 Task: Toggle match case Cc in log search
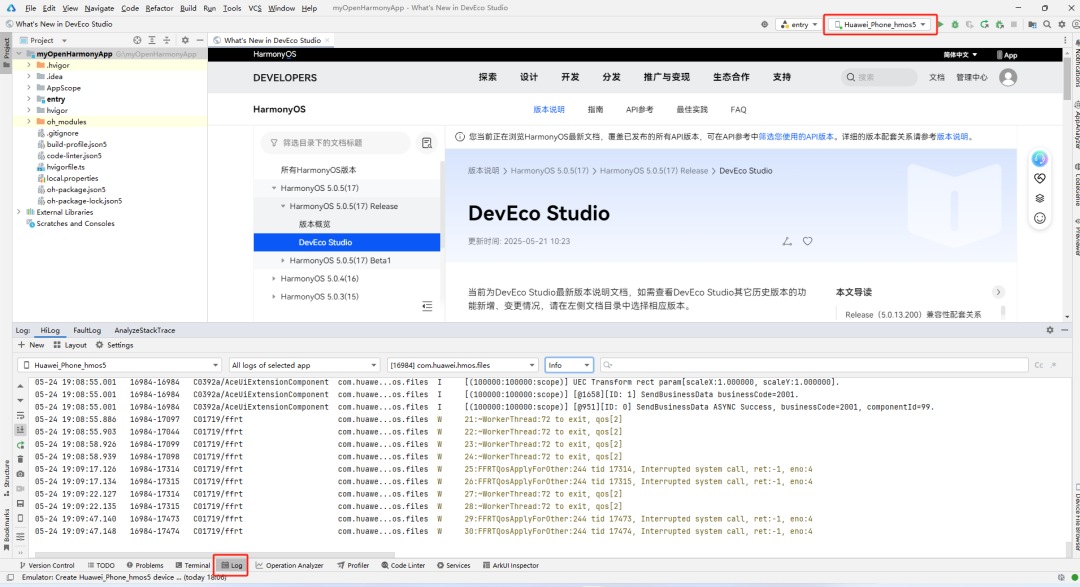pos(1039,365)
